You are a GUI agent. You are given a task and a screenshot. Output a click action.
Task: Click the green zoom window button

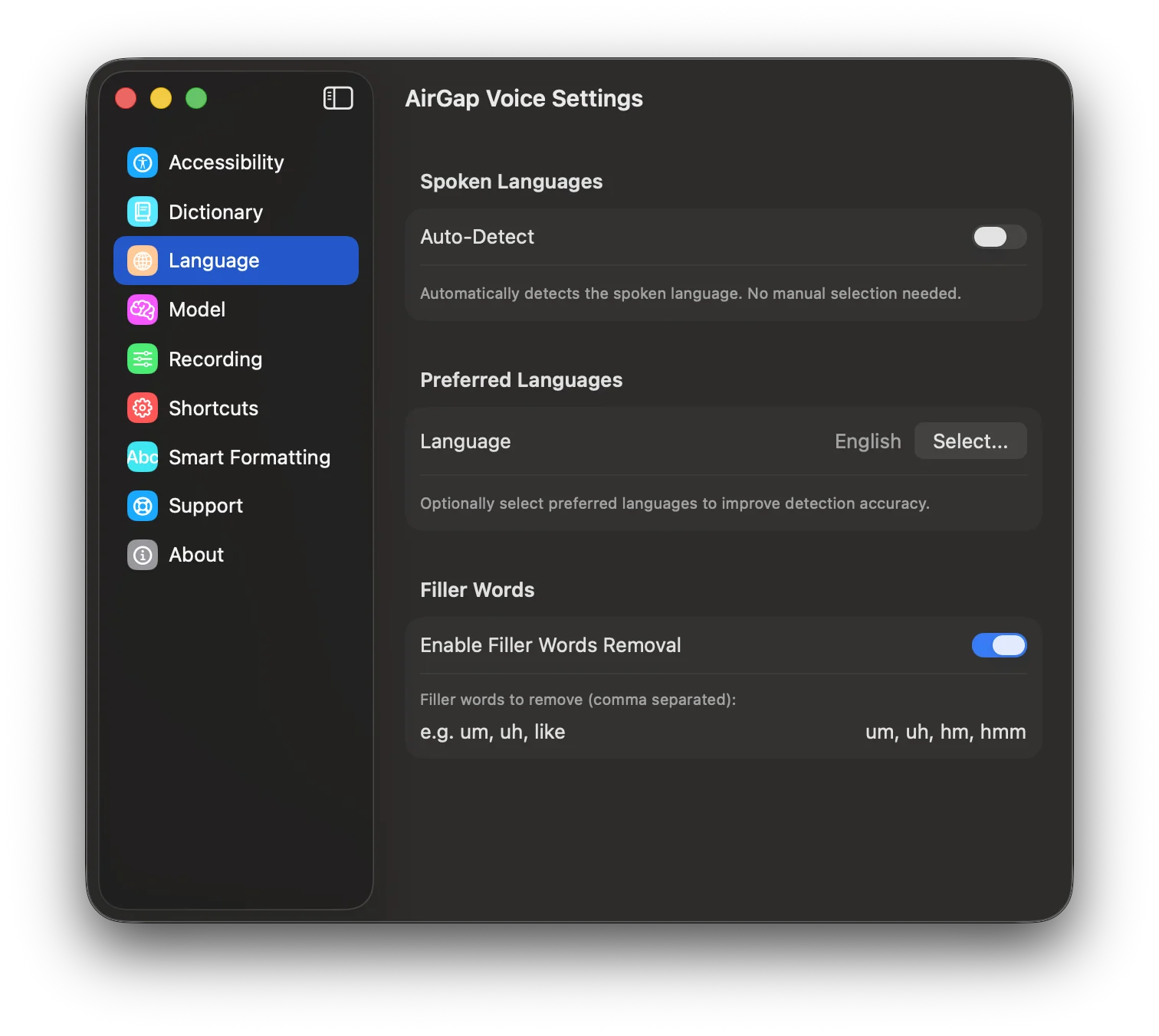[196, 98]
